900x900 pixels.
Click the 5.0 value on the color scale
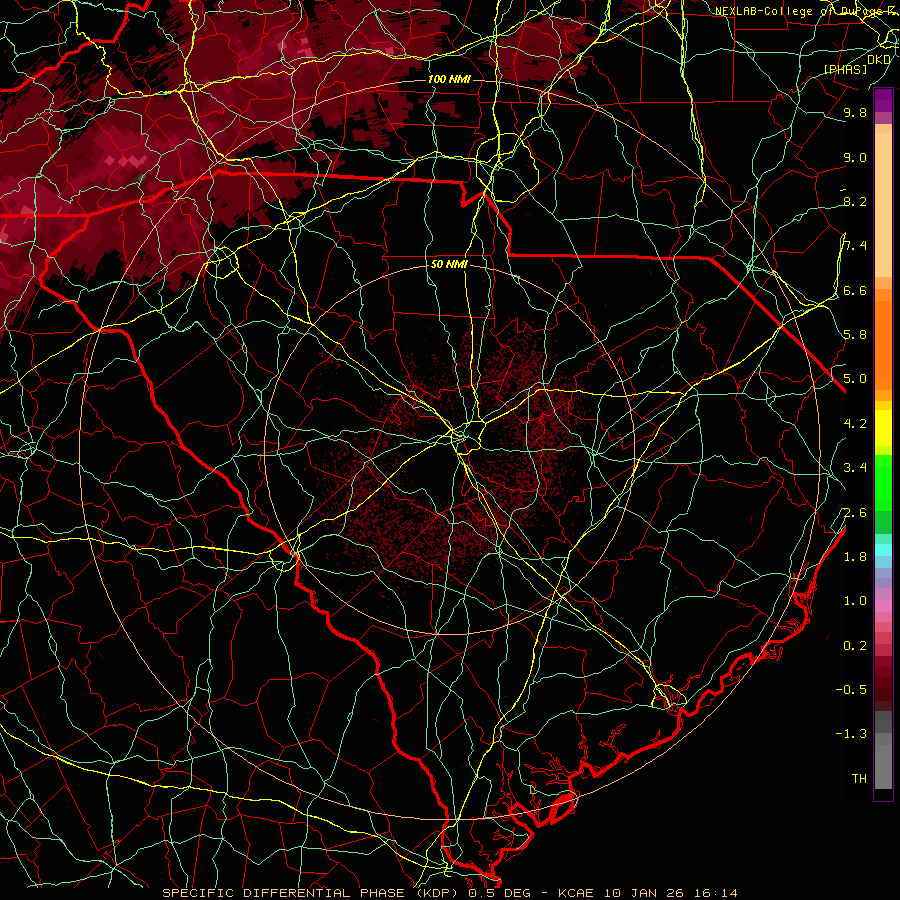pyautogui.click(x=855, y=379)
